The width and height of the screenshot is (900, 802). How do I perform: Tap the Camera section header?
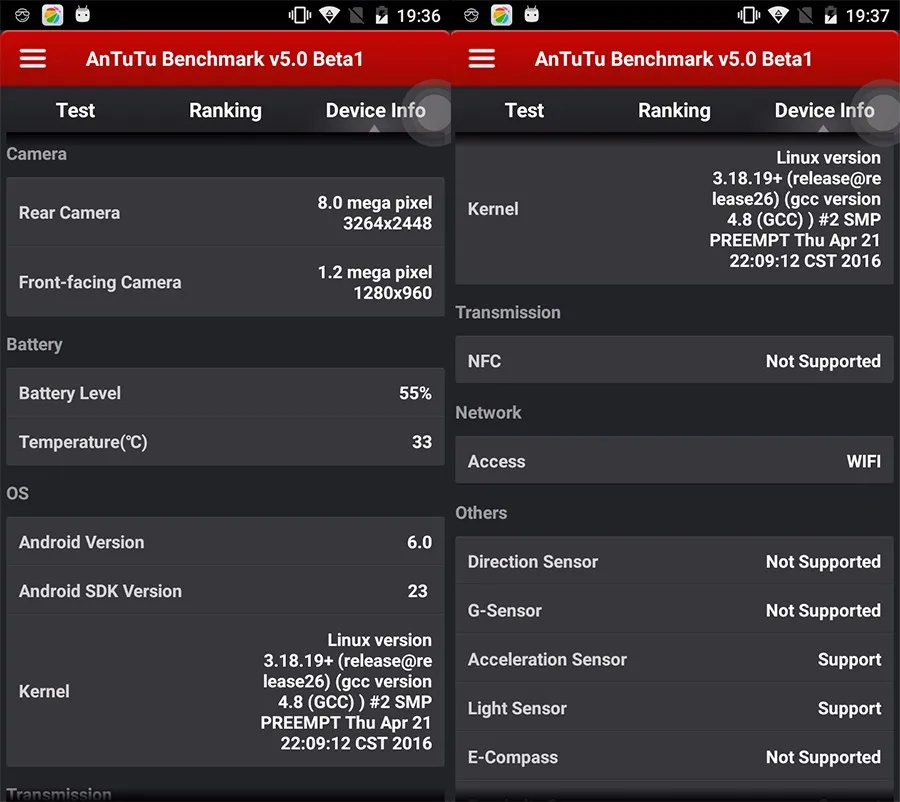(x=36, y=154)
